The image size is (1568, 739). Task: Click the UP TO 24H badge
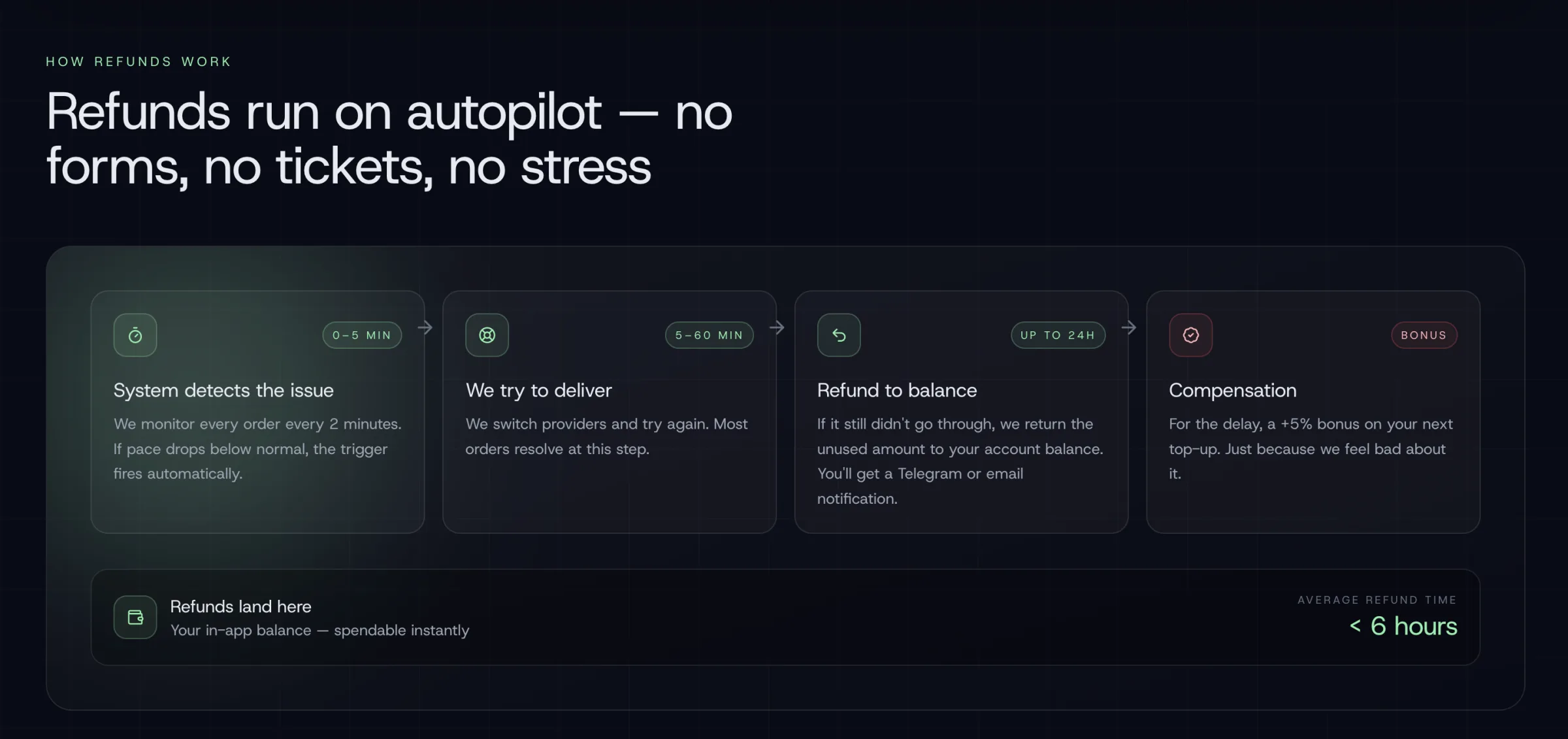[x=1058, y=335]
